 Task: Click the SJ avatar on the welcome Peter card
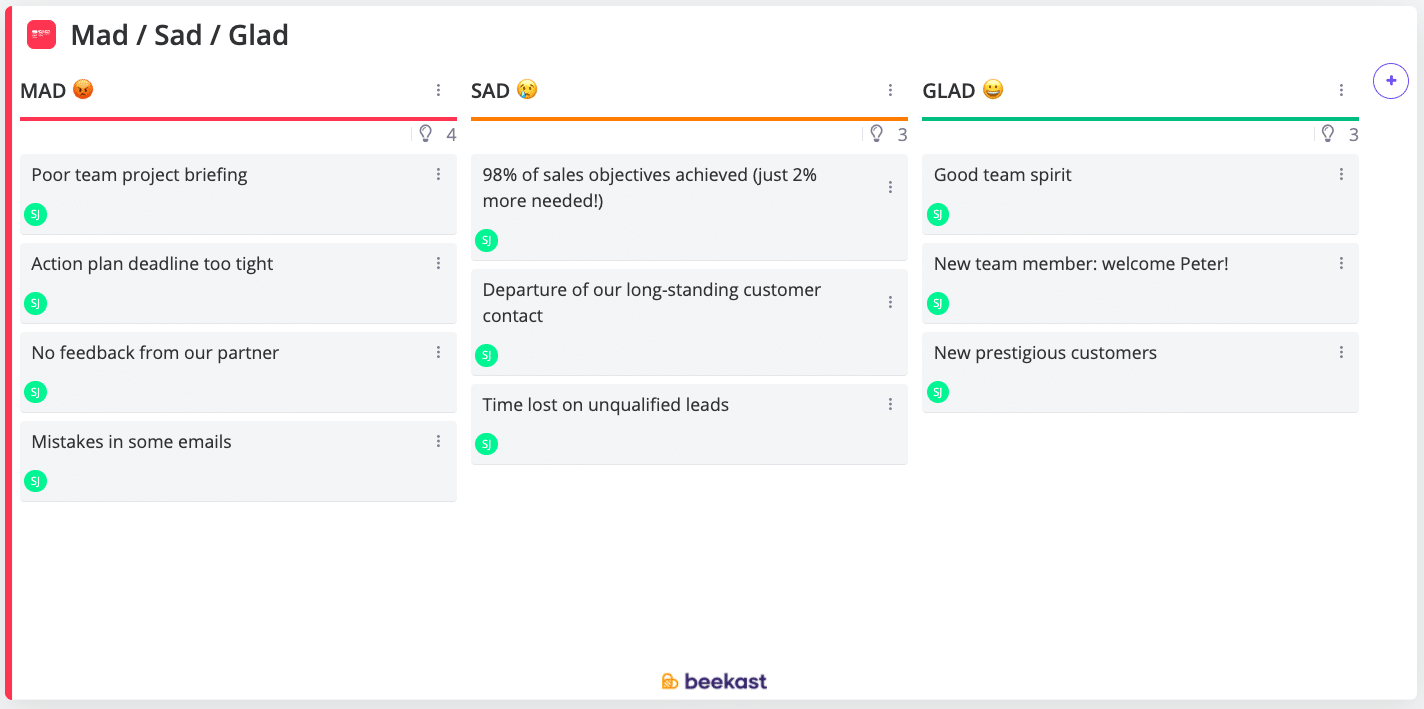pyautogui.click(x=937, y=303)
